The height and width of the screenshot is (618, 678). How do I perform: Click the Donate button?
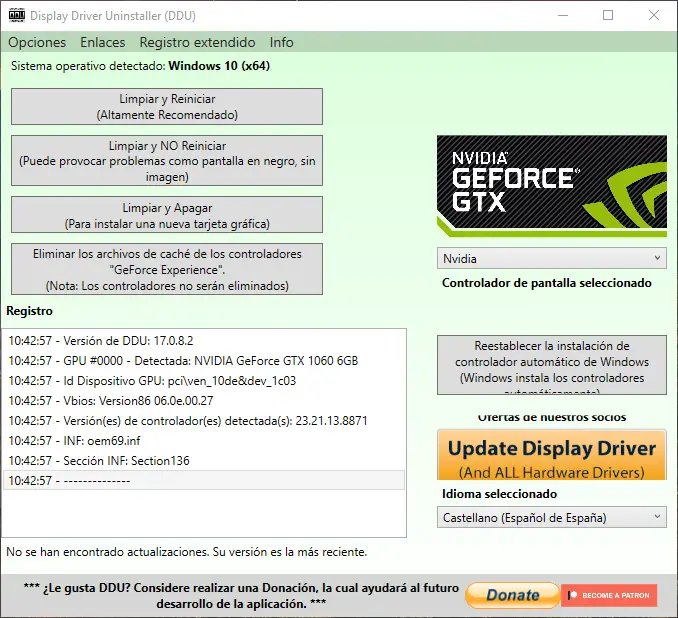point(513,595)
